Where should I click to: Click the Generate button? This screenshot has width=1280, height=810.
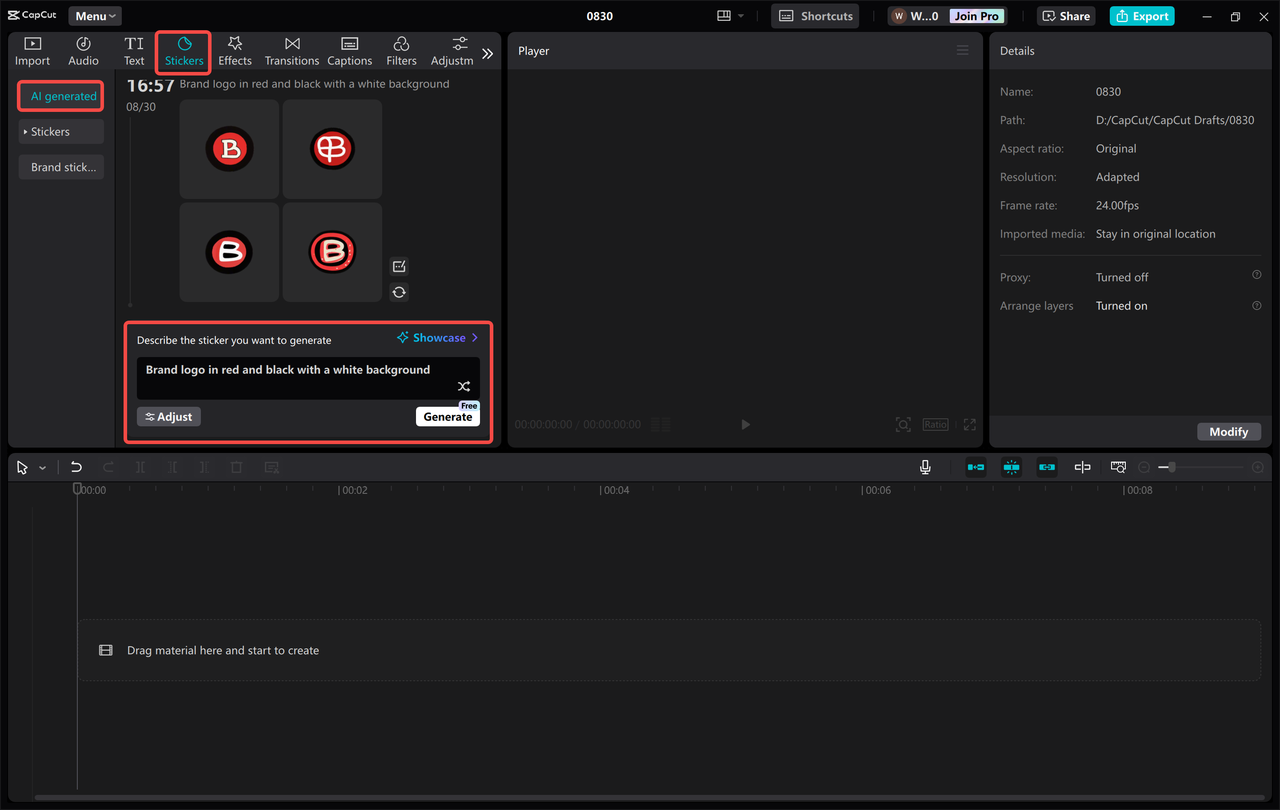pos(447,416)
